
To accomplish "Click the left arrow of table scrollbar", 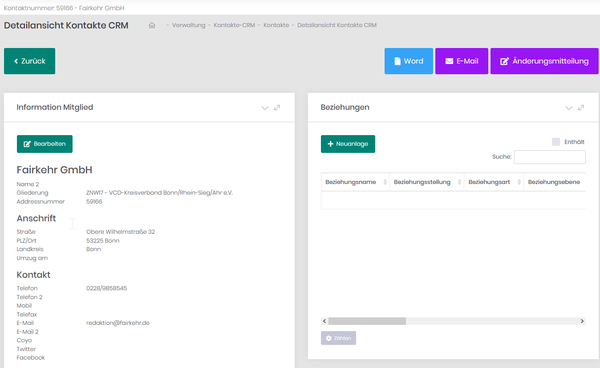I will [324, 321].
